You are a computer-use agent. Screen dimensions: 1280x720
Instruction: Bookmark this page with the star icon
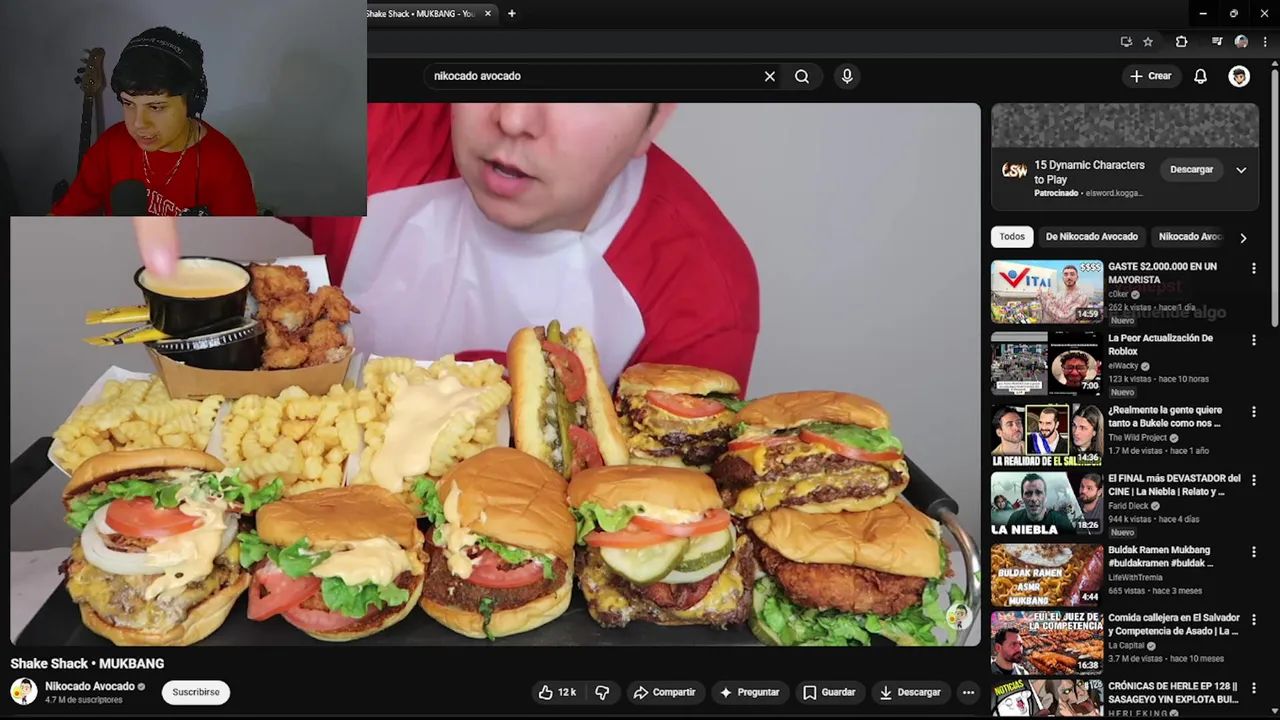click(1148, 42)
